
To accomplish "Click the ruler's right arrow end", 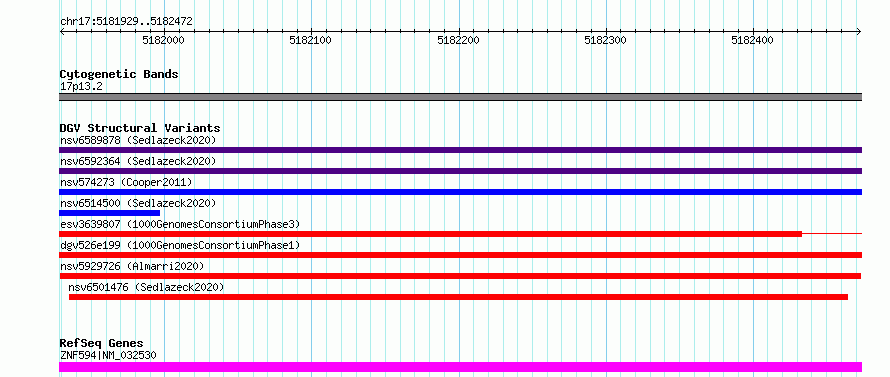I will pos(859,31).
